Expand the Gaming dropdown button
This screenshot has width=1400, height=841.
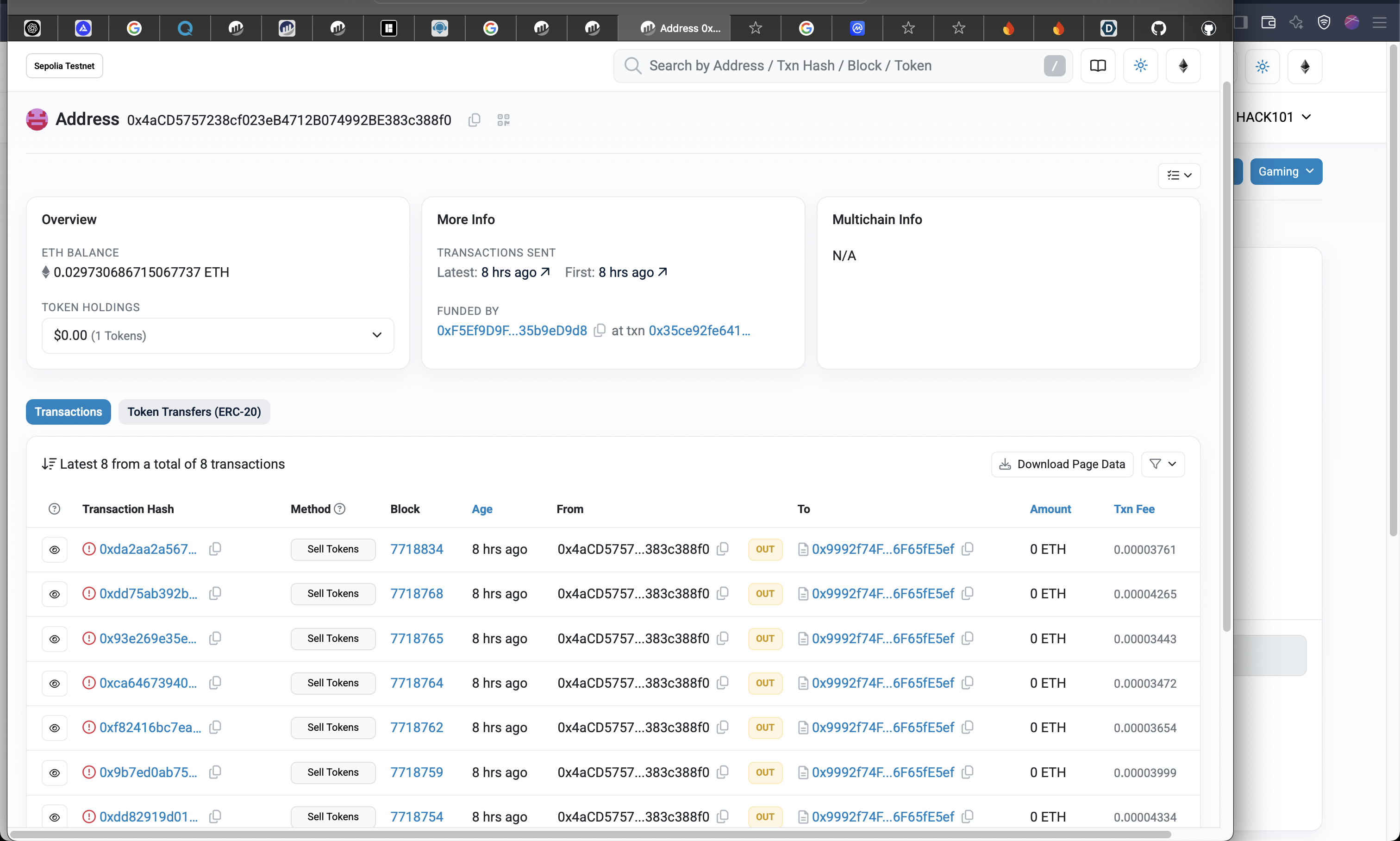tap(1285, 171)
